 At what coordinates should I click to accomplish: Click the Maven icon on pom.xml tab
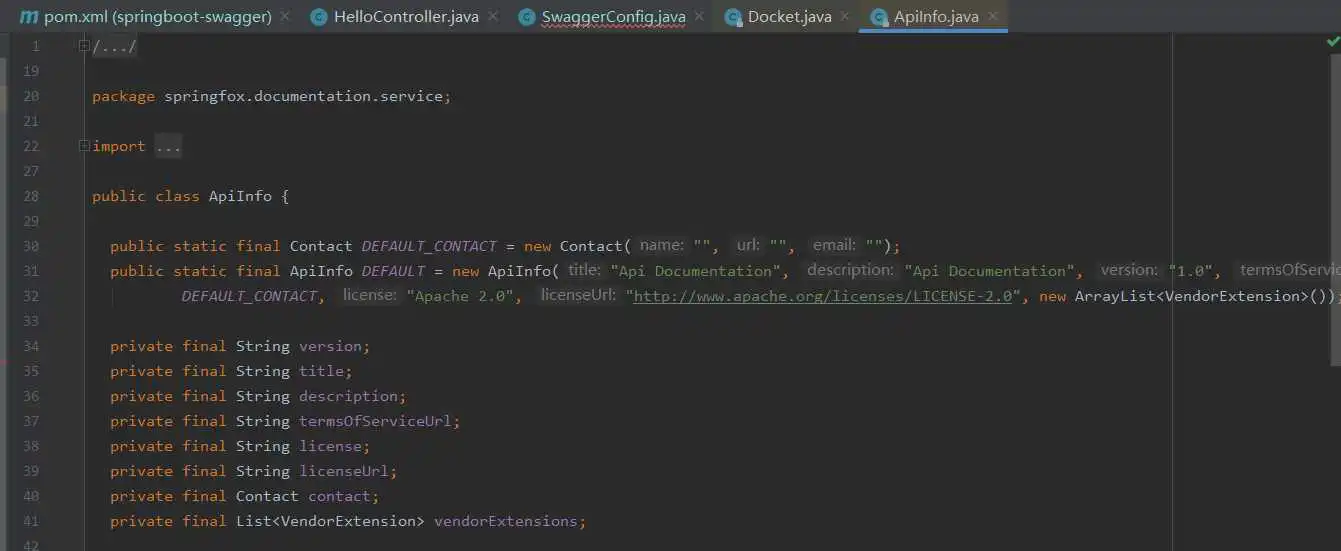point(28,17)
